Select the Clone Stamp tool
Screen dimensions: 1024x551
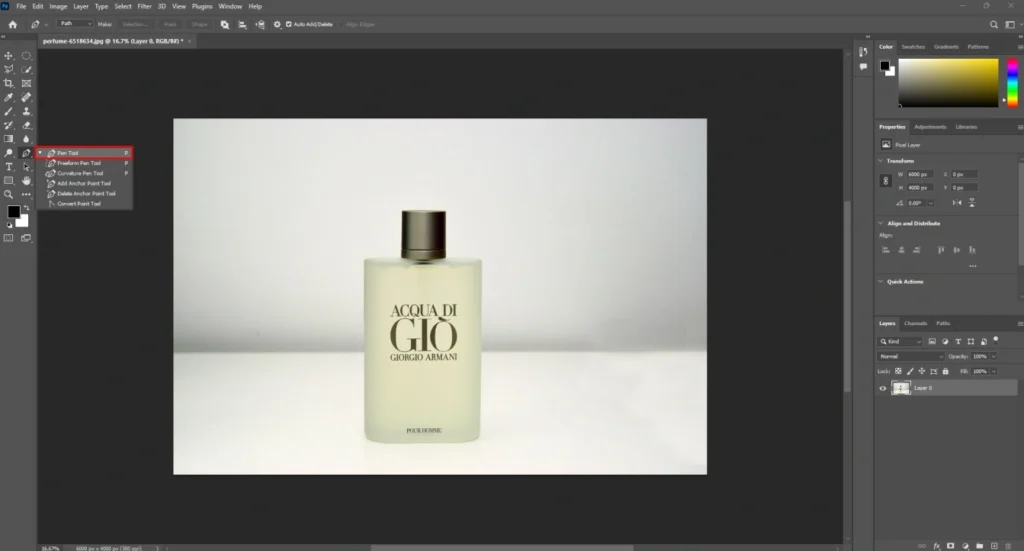pyautogui.click(x=26, y=112)
